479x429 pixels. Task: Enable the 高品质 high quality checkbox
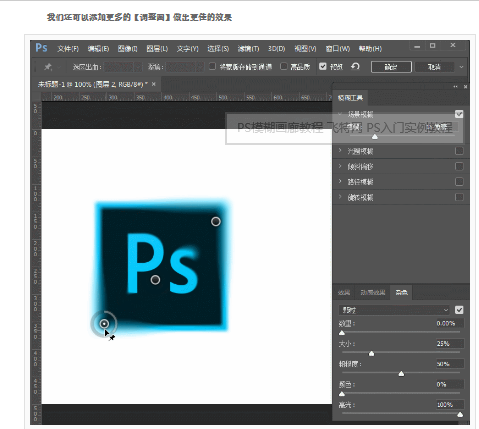[283, 66]
